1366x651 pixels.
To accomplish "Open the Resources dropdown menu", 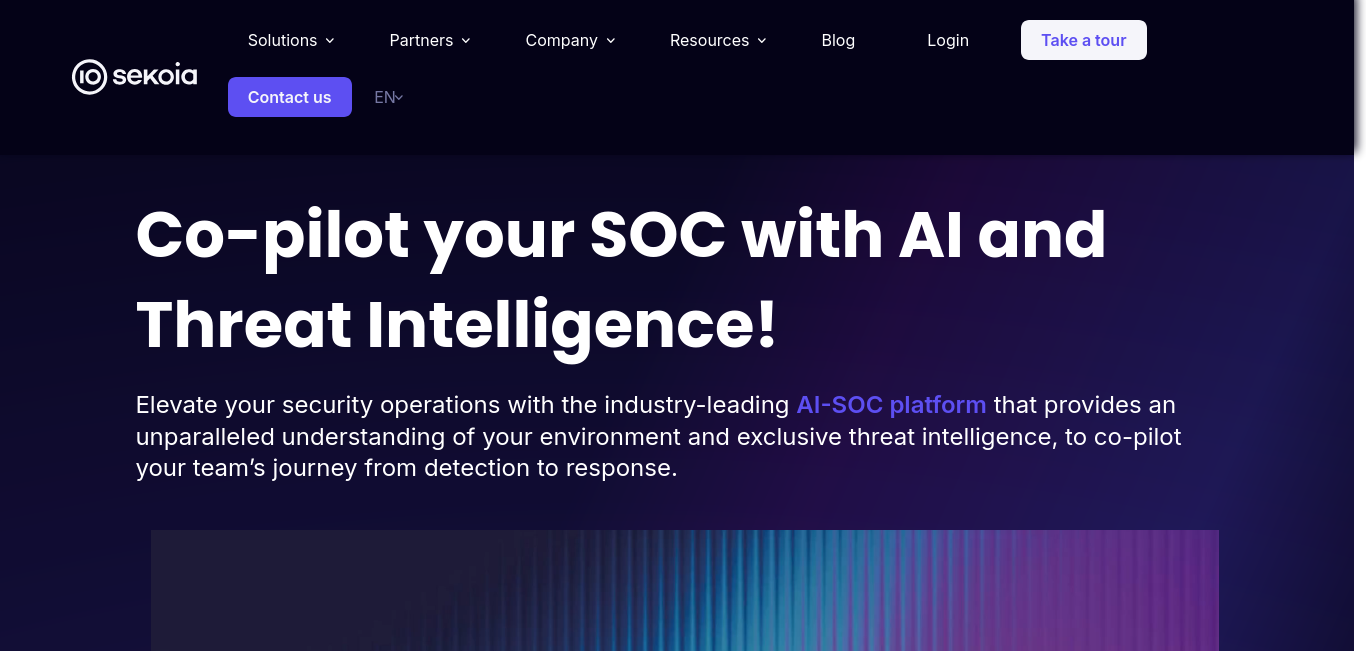I will click(709, 40).
